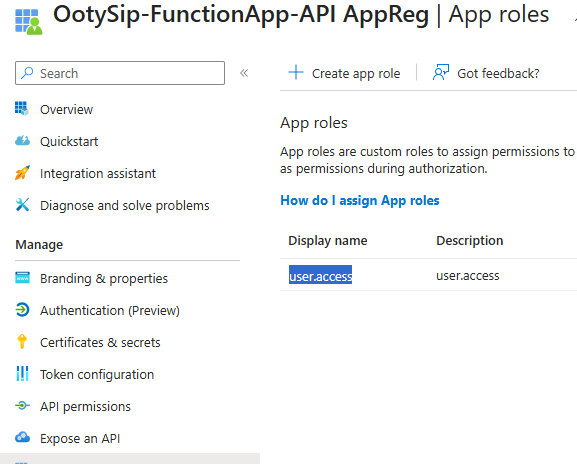Go to Branding & properties
The width and height of the screenshot is (577, 464).
104,279
